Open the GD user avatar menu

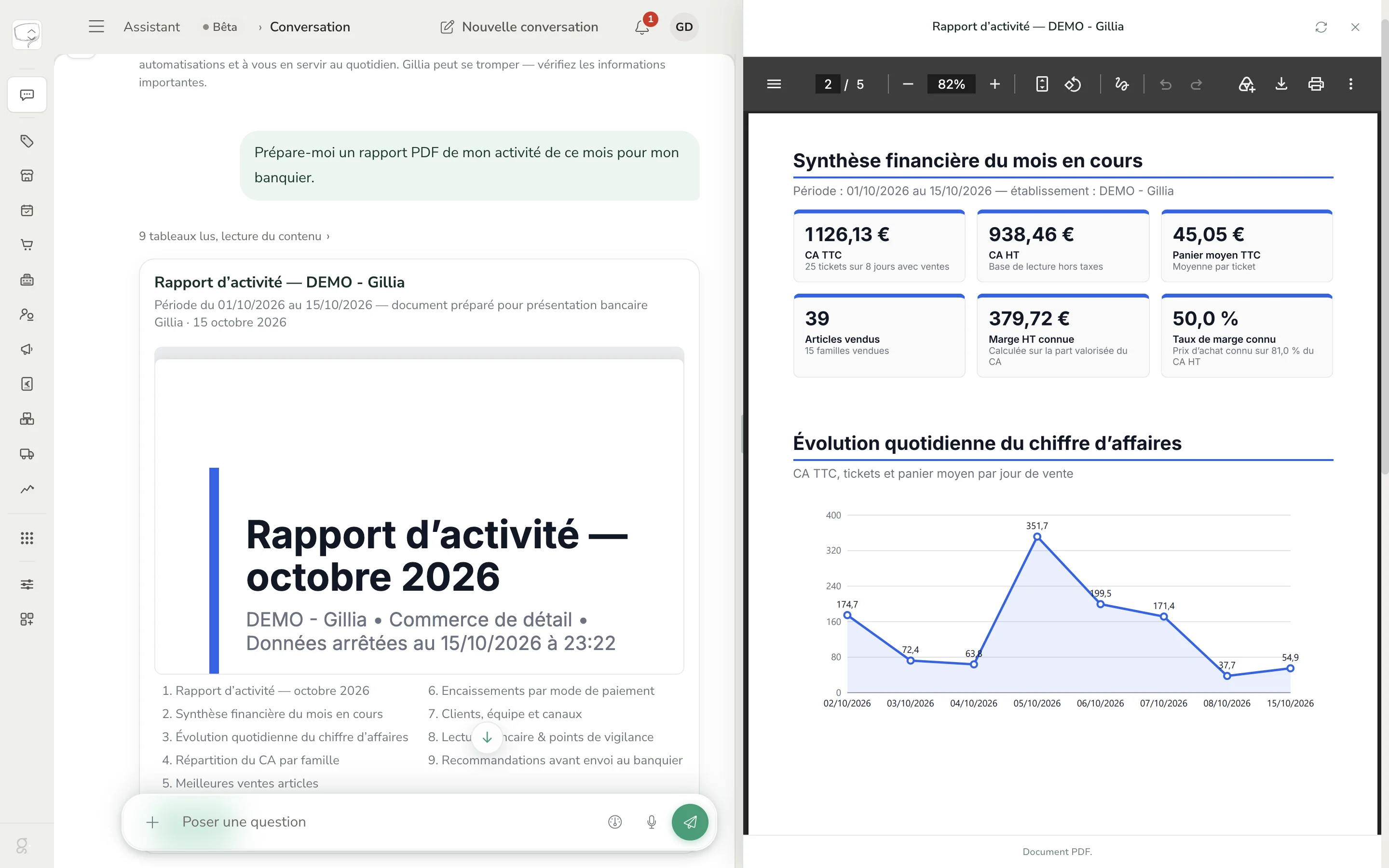(x=683, y=27)
